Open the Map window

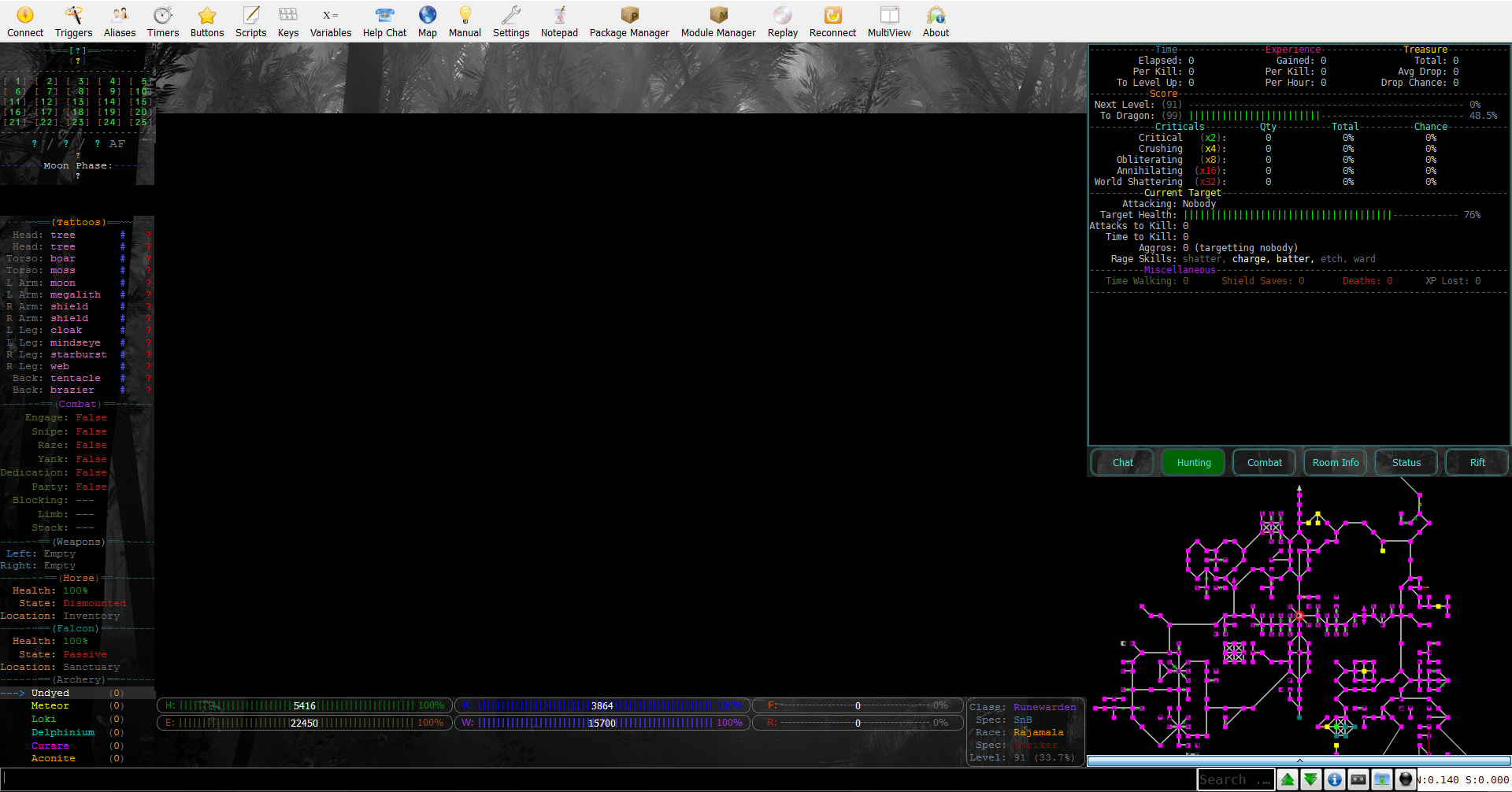pos(428,22)
